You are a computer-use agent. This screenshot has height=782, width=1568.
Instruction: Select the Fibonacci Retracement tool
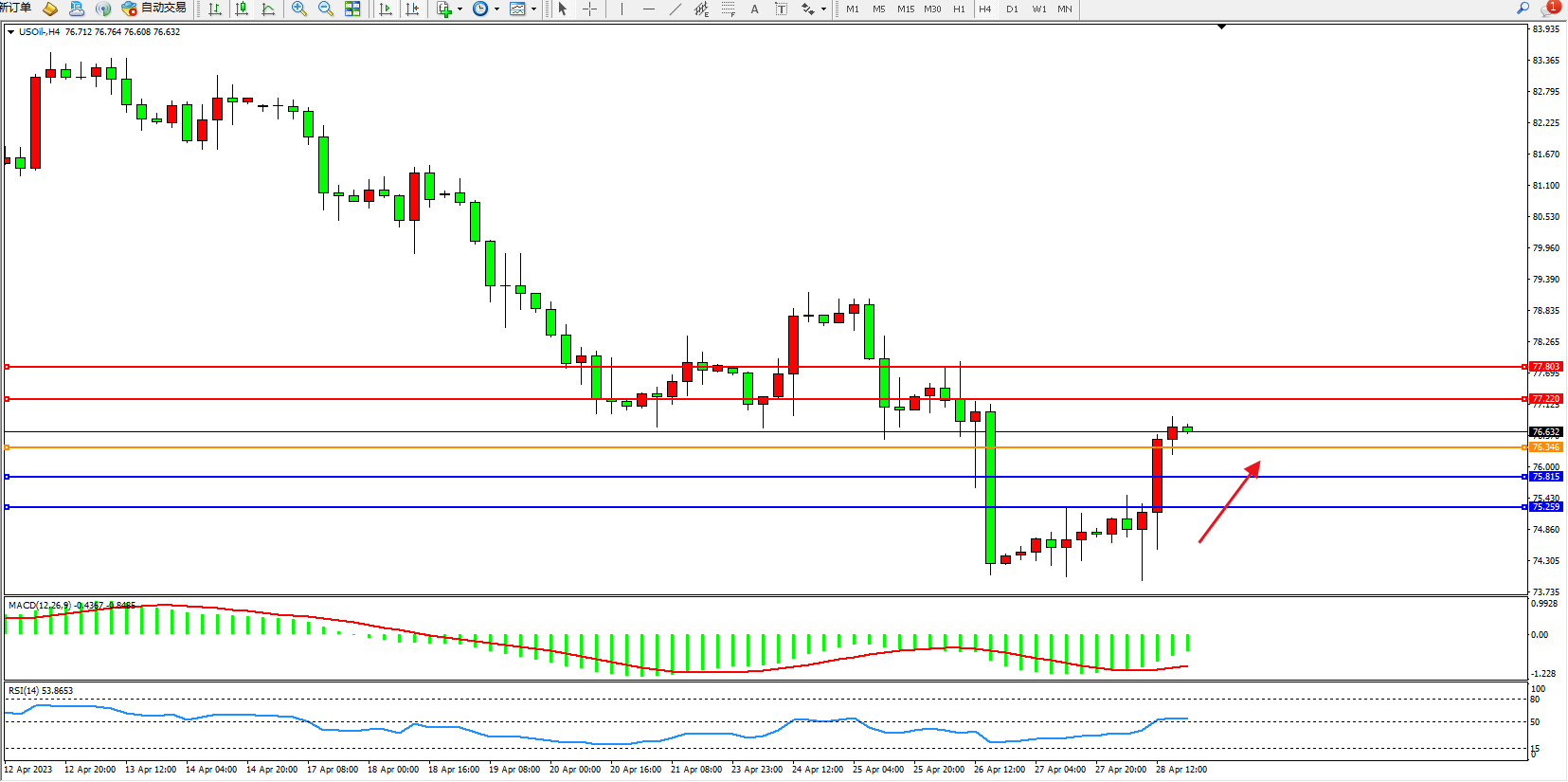[x=728, y=9]
